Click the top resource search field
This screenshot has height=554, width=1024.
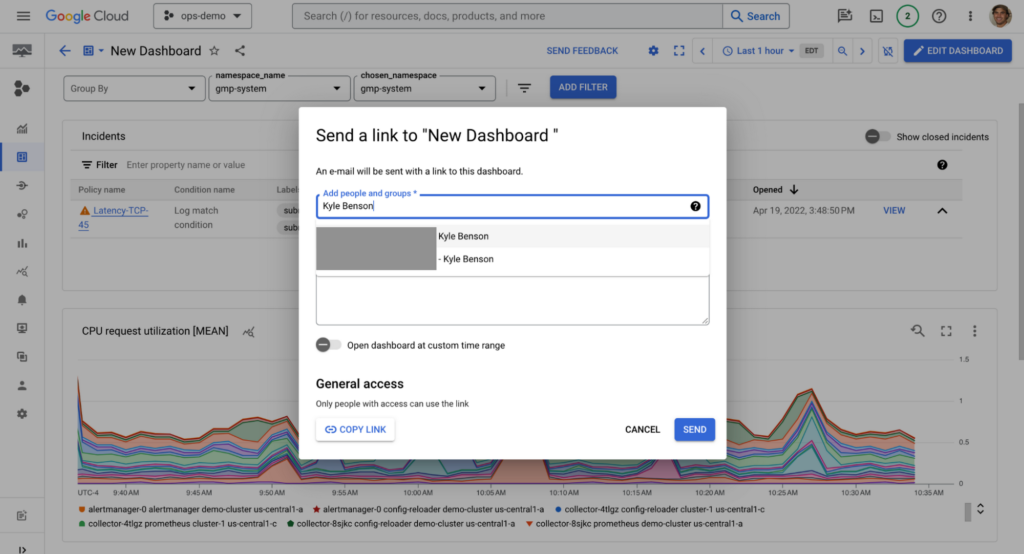click(x=507, y=16)
